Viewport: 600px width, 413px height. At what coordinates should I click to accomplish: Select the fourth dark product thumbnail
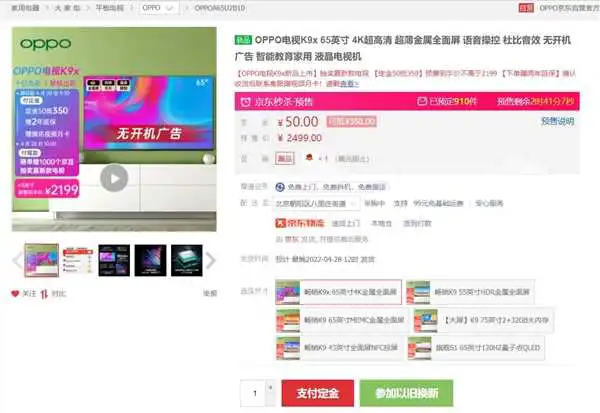150,260
